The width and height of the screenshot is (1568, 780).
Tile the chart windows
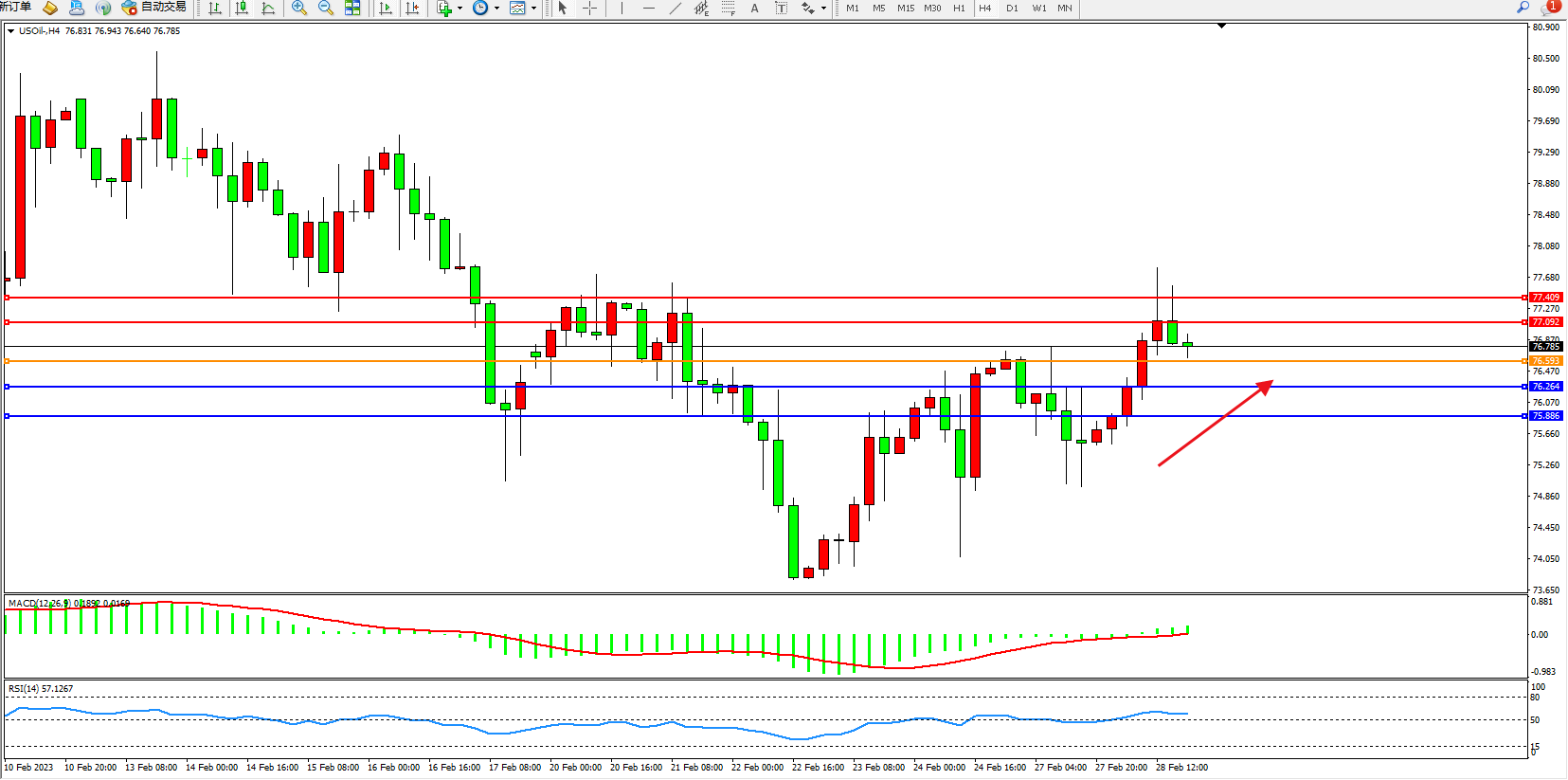click(x=352, y=8)
